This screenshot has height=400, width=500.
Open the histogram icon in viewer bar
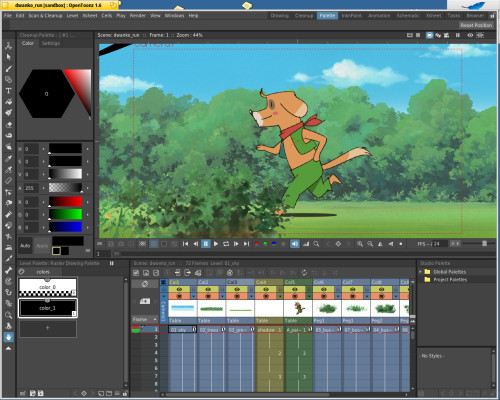(306, 244)
